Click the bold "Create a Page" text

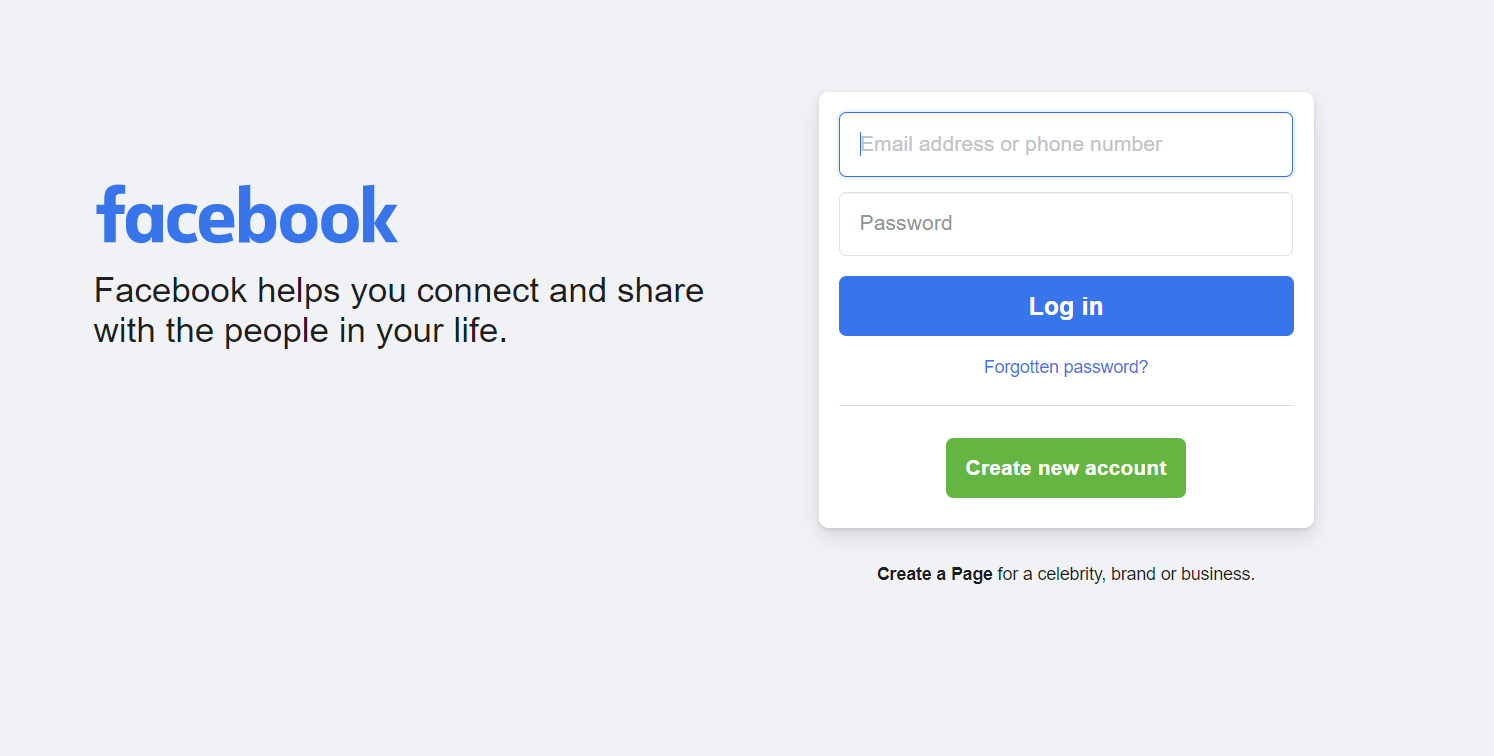tap(934, 574)
